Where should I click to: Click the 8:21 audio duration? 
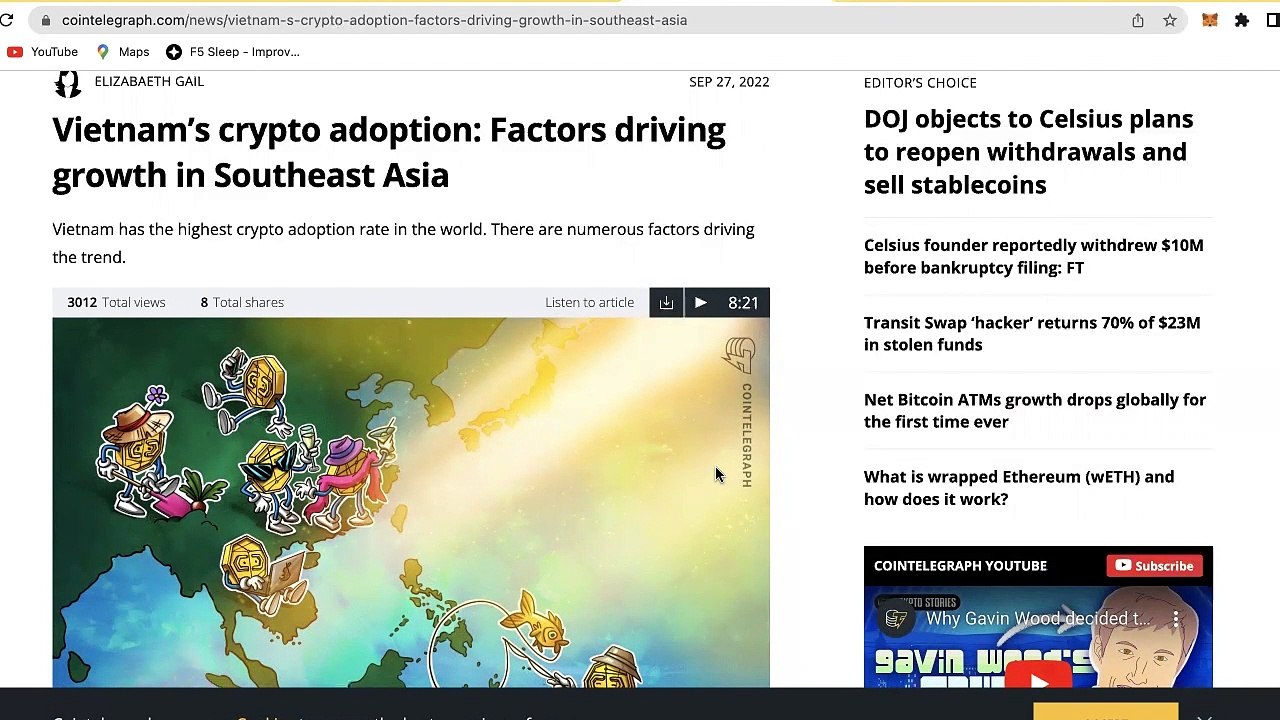[x=743, y=302]
